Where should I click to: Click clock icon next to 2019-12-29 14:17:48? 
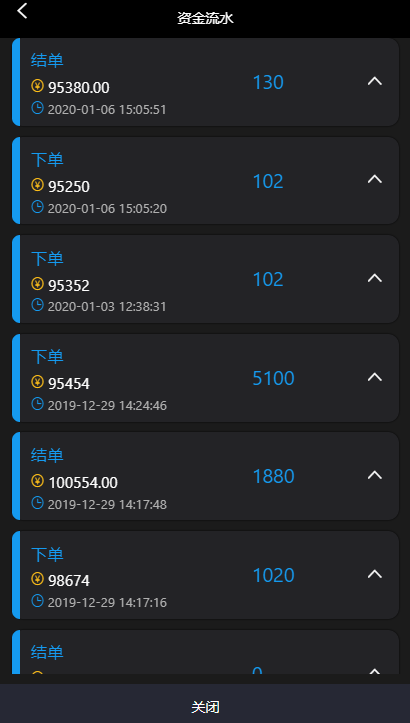coord(37,503)
